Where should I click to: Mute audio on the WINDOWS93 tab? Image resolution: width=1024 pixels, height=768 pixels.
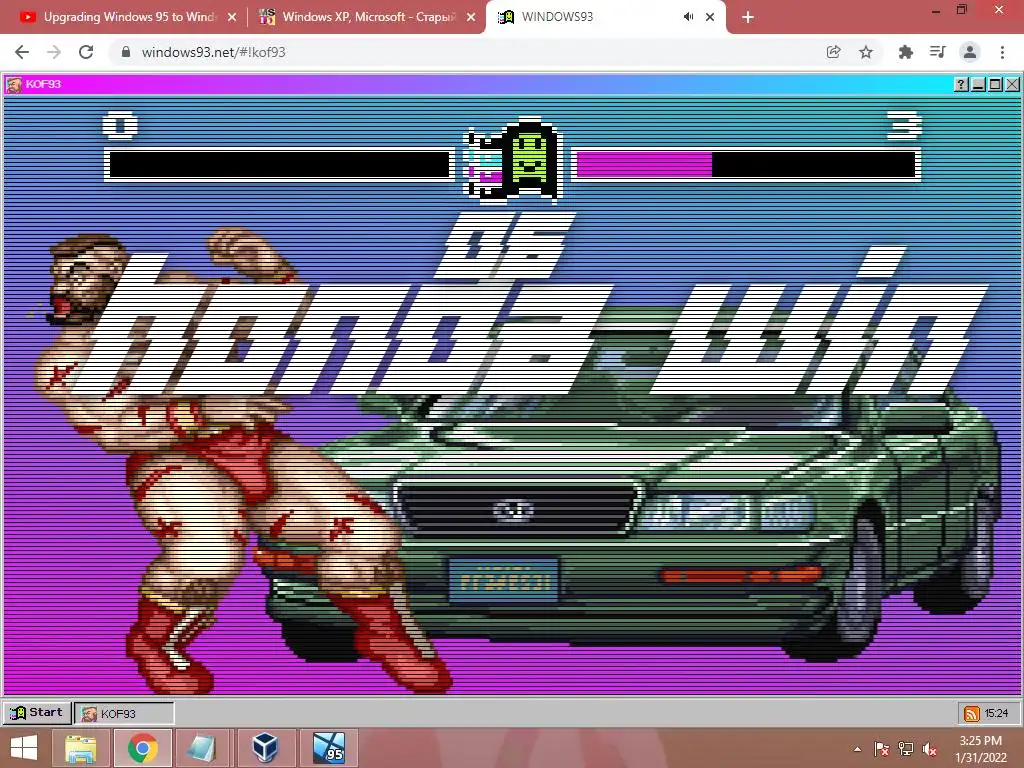coord(688,17)
